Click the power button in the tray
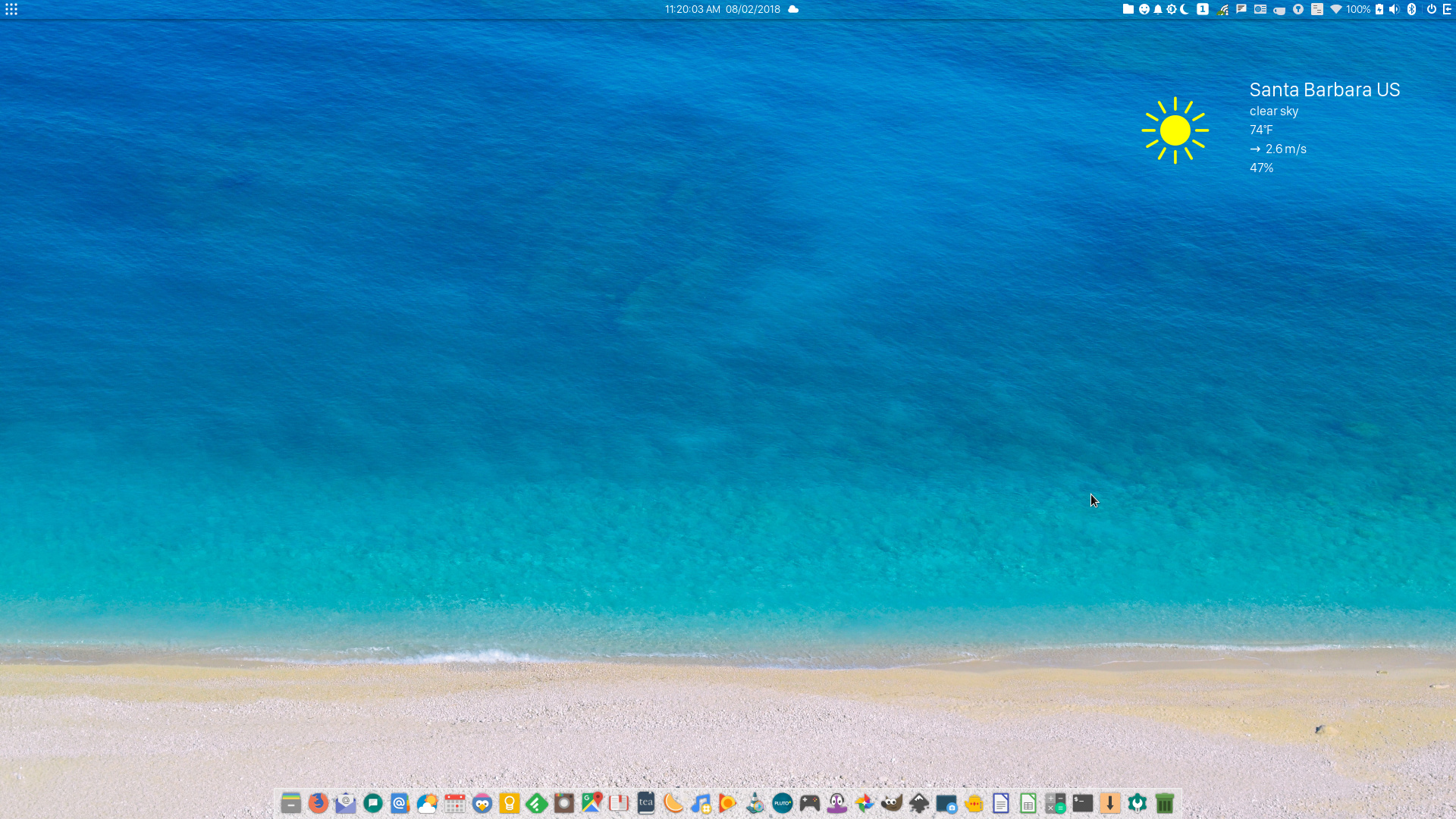This screenshot has width=1456, height=819. 1432,10
